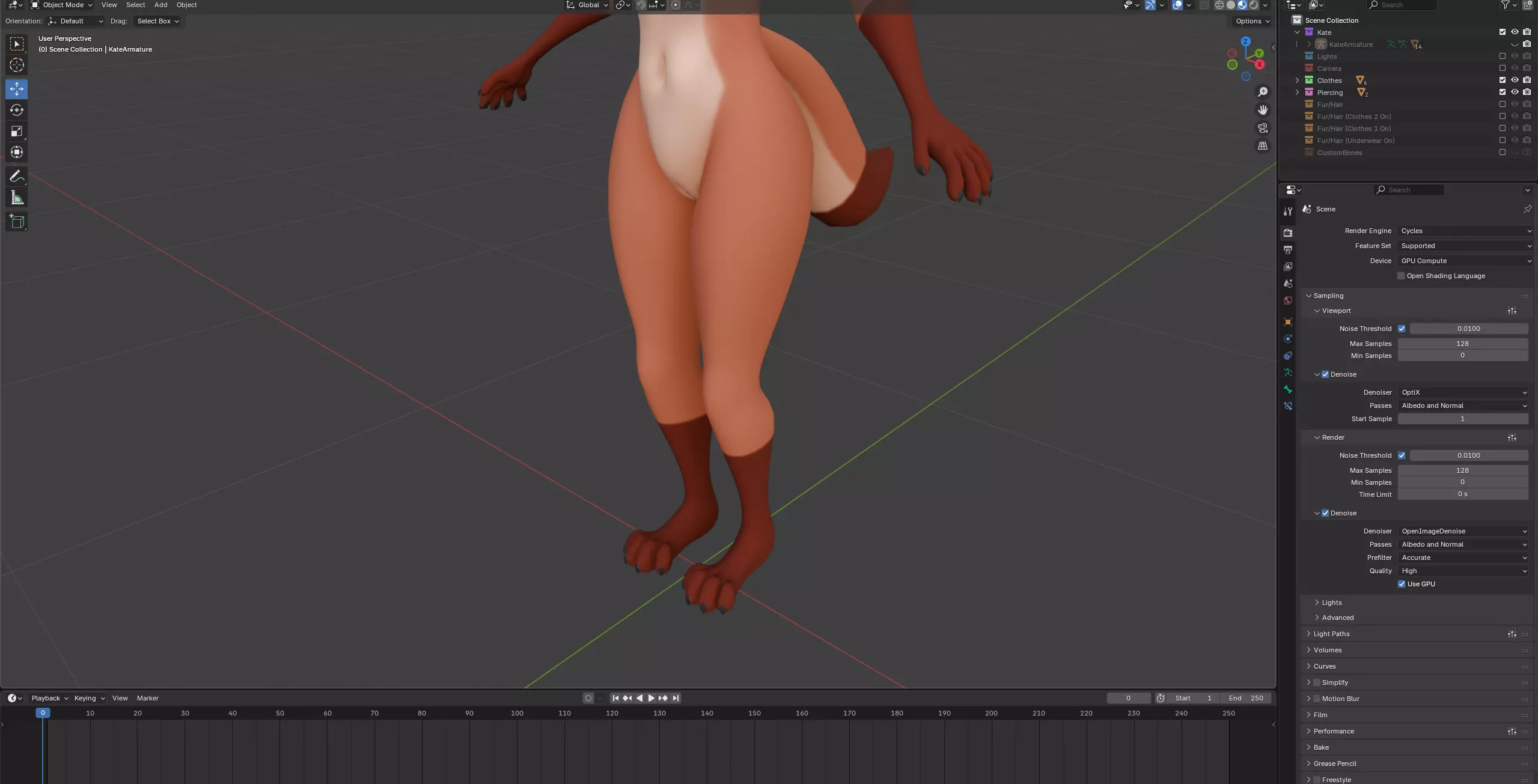Toggle Viewport Denoise checkbox
1538x784 pixels.
(1325, 374)
